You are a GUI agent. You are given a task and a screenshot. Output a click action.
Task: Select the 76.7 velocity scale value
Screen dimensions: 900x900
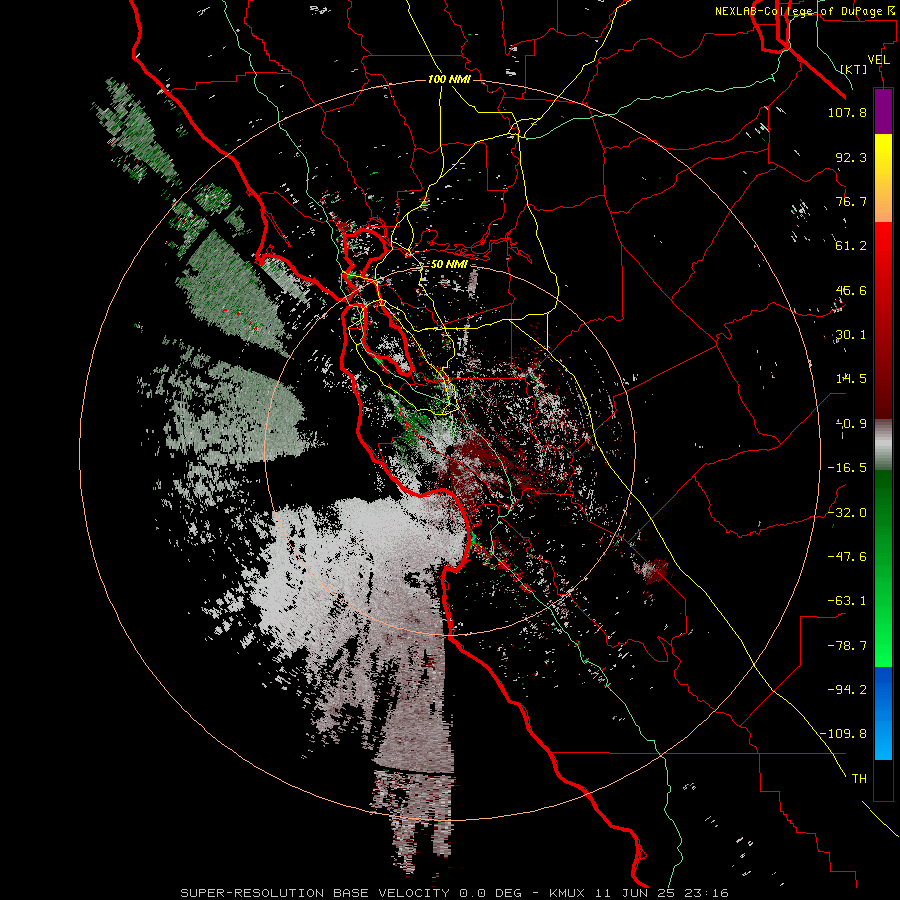pos(851,201)
